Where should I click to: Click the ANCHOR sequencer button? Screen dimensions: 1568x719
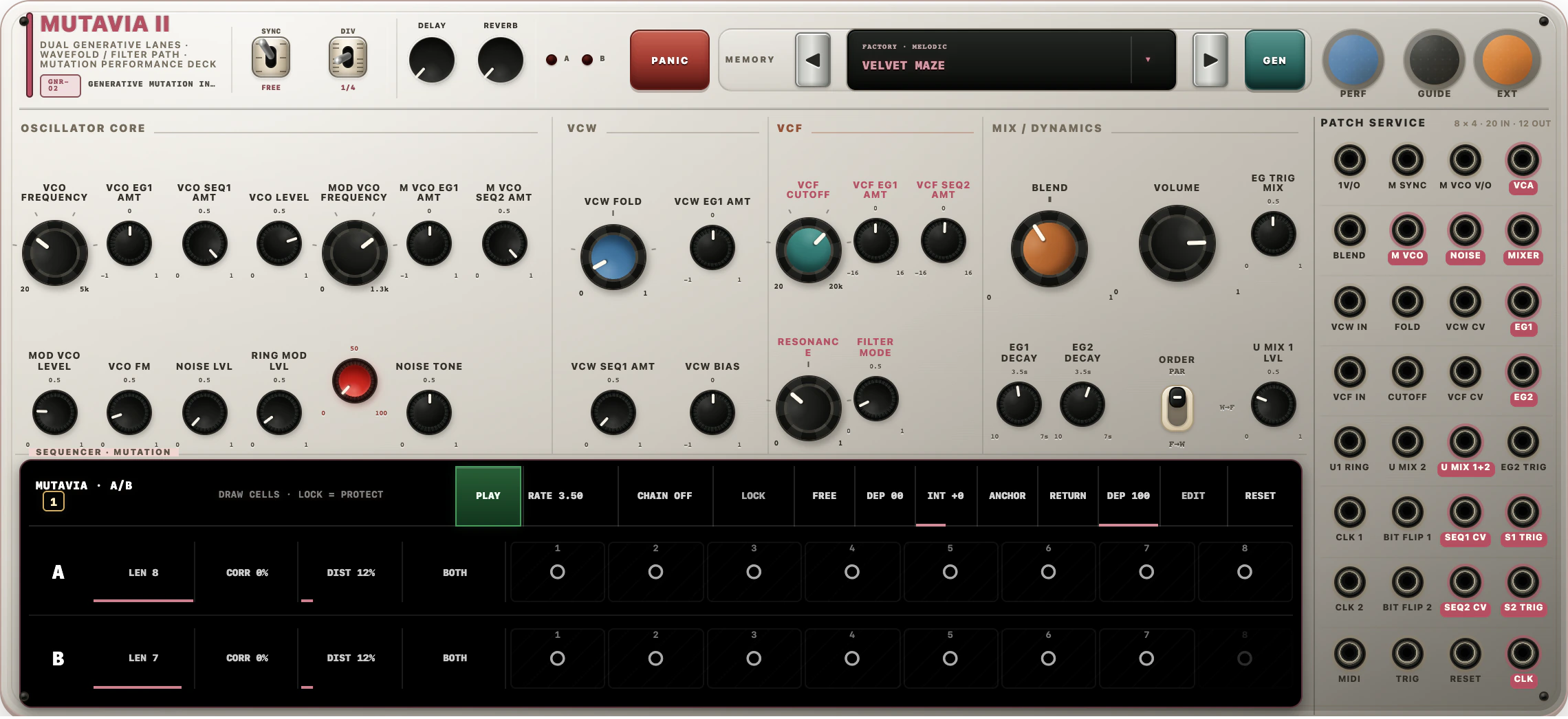1007,496
